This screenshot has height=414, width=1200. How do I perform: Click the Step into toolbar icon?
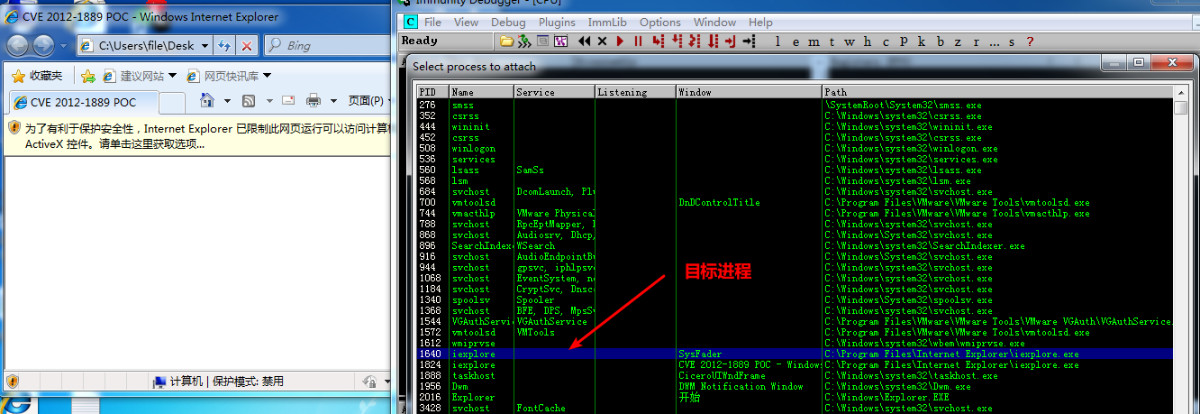click(658, 41)
